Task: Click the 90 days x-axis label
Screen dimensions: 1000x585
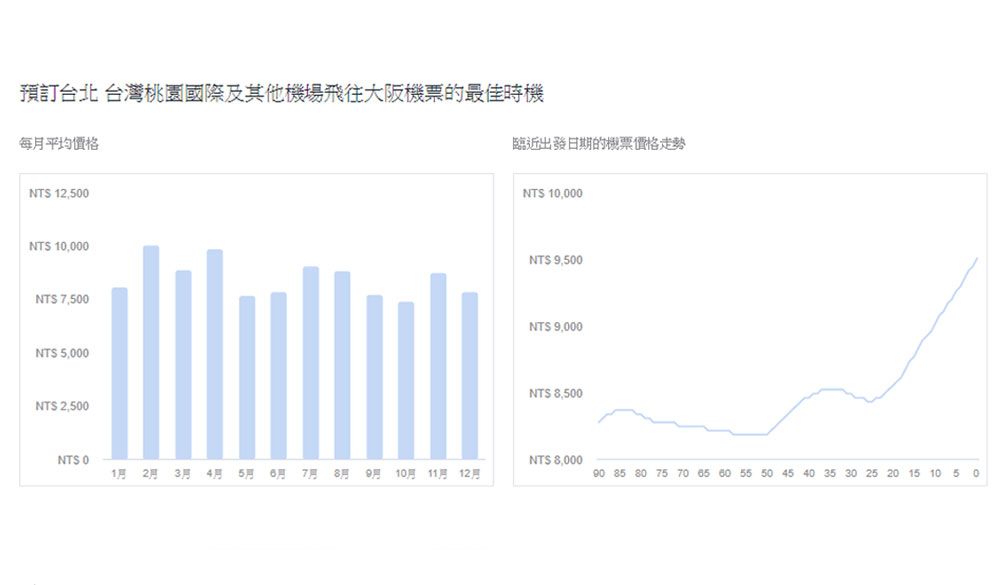Action: tap(599, 473)
